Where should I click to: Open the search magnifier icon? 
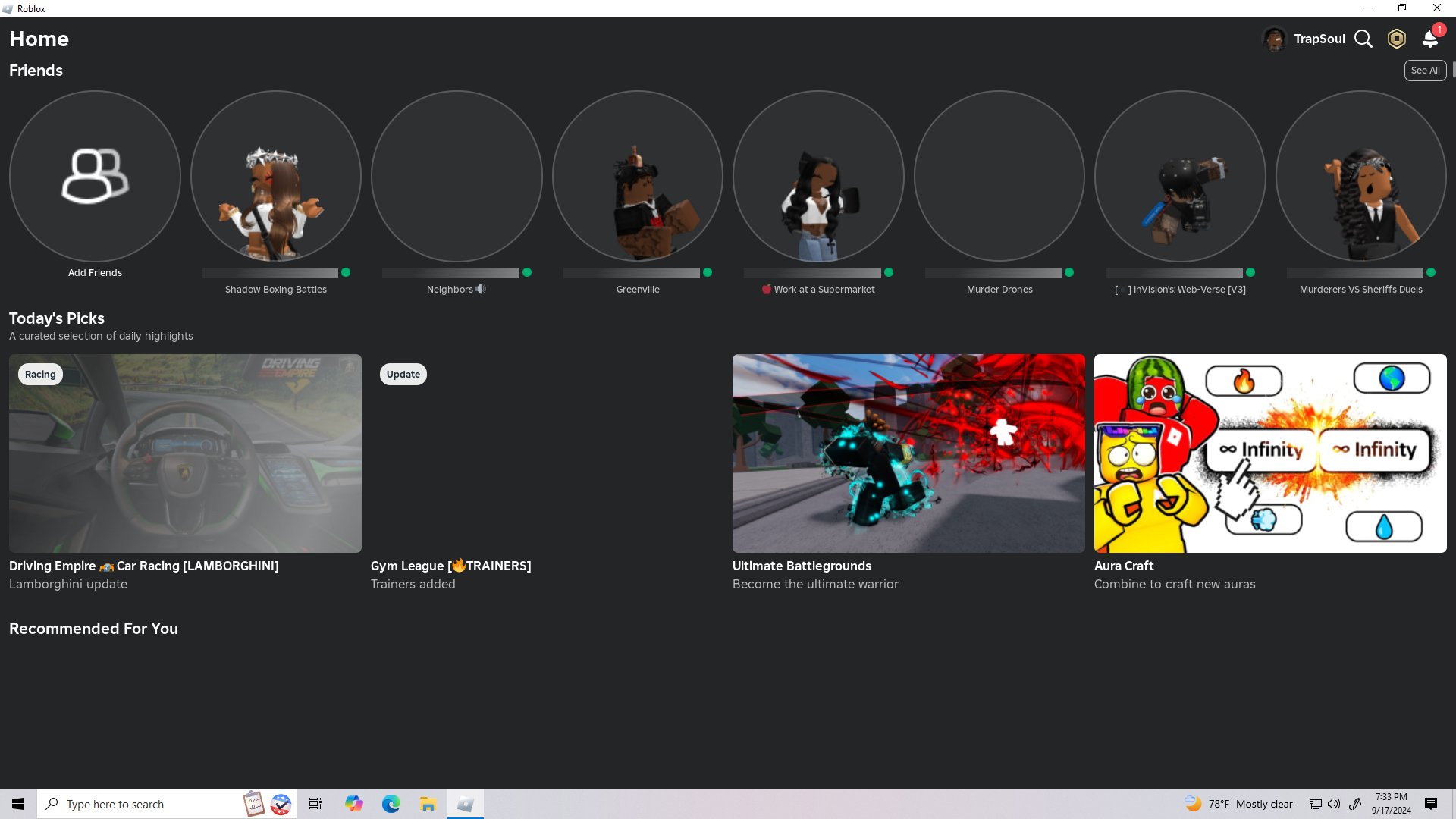(x=1363, y=39)
